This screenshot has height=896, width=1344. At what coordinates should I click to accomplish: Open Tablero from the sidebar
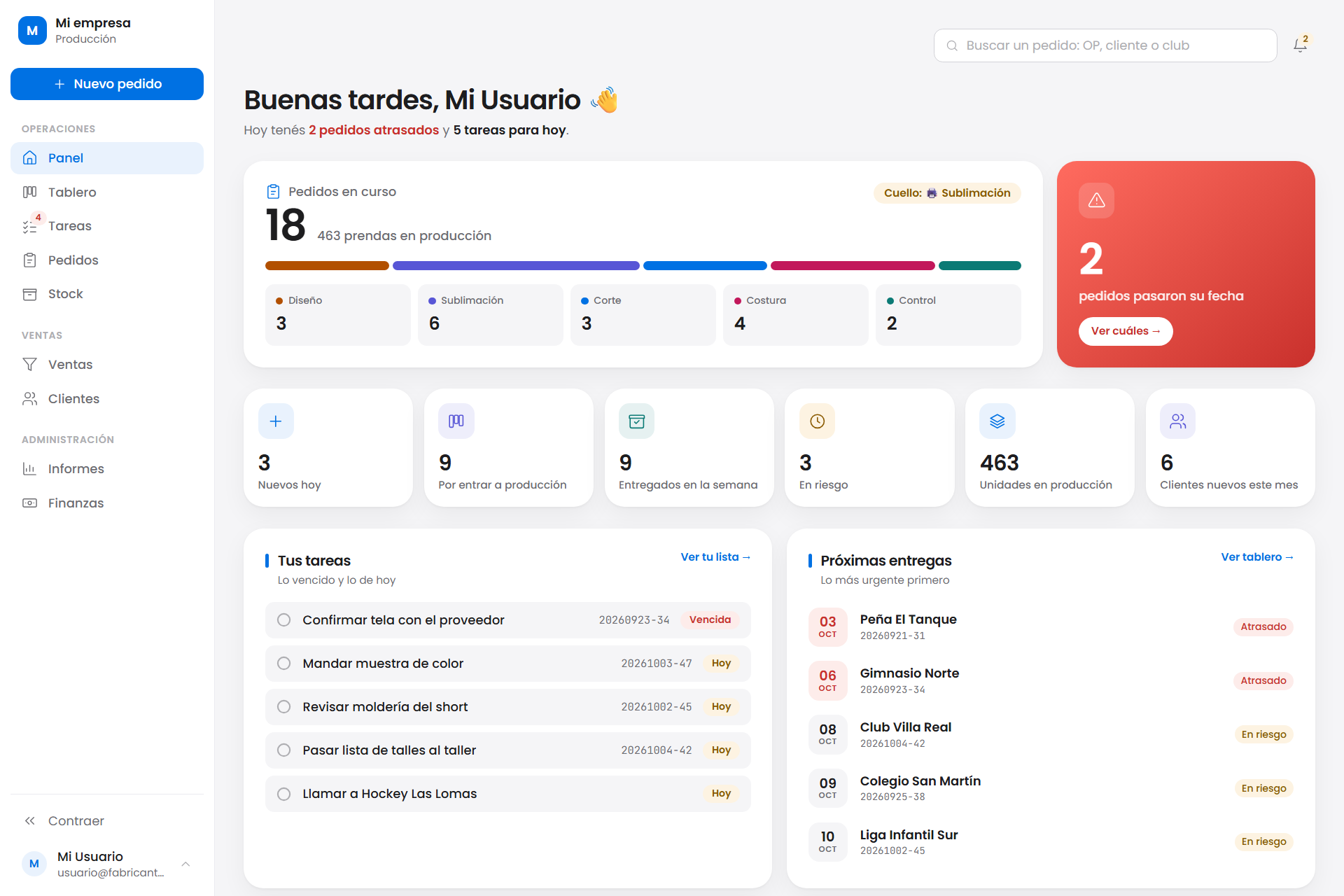(x=107, y=192)
